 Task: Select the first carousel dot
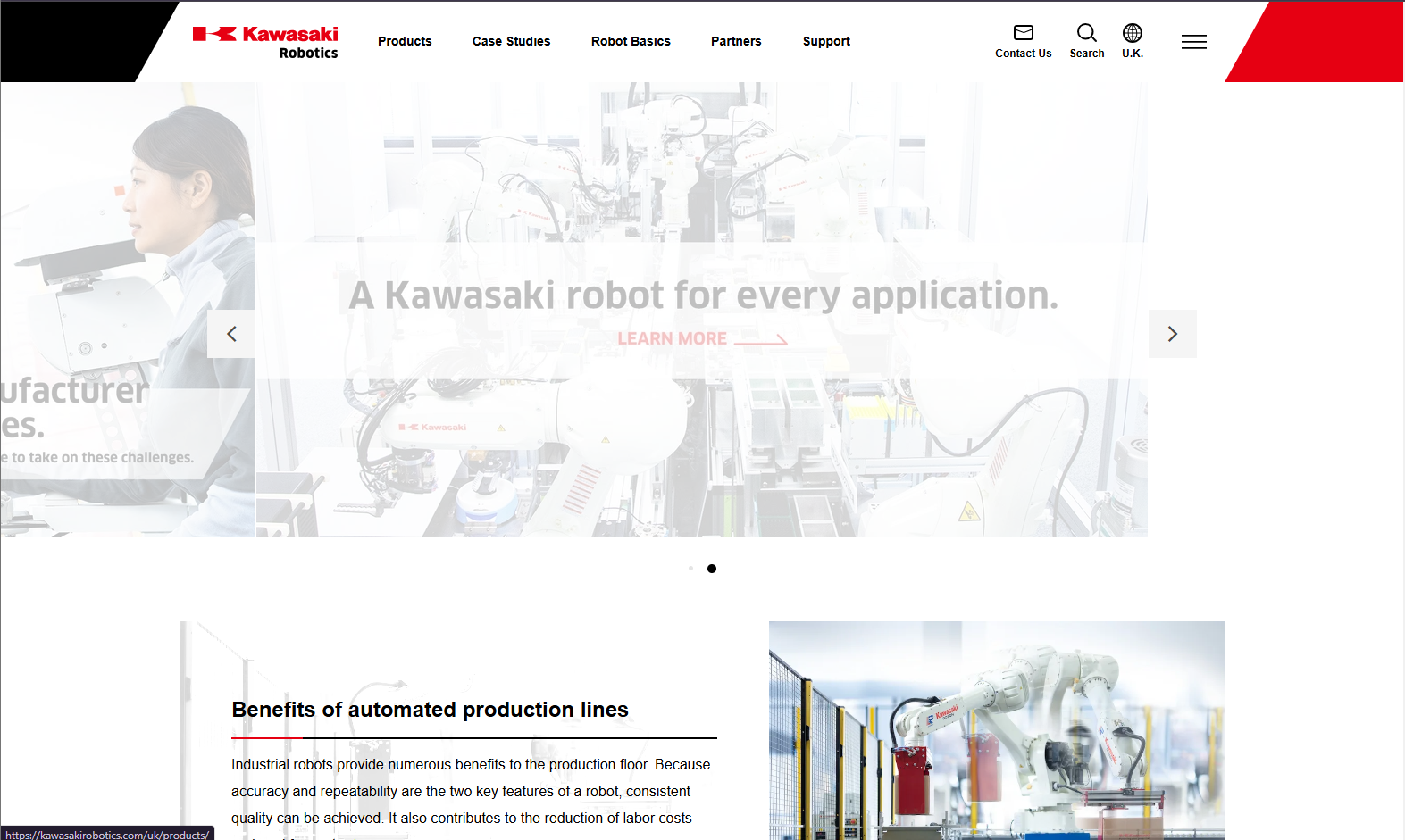[x=690, y=569]
